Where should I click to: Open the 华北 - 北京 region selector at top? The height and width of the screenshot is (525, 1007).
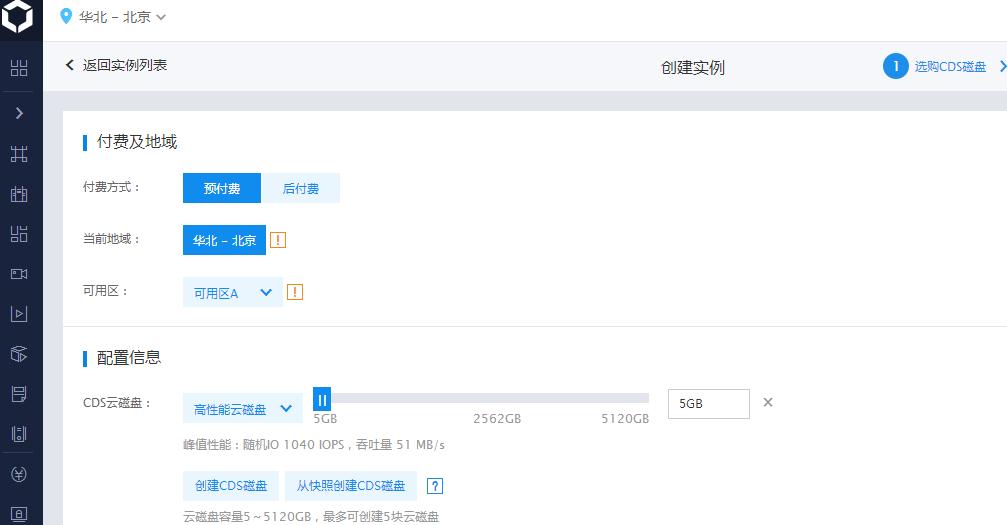coord(113,17)
